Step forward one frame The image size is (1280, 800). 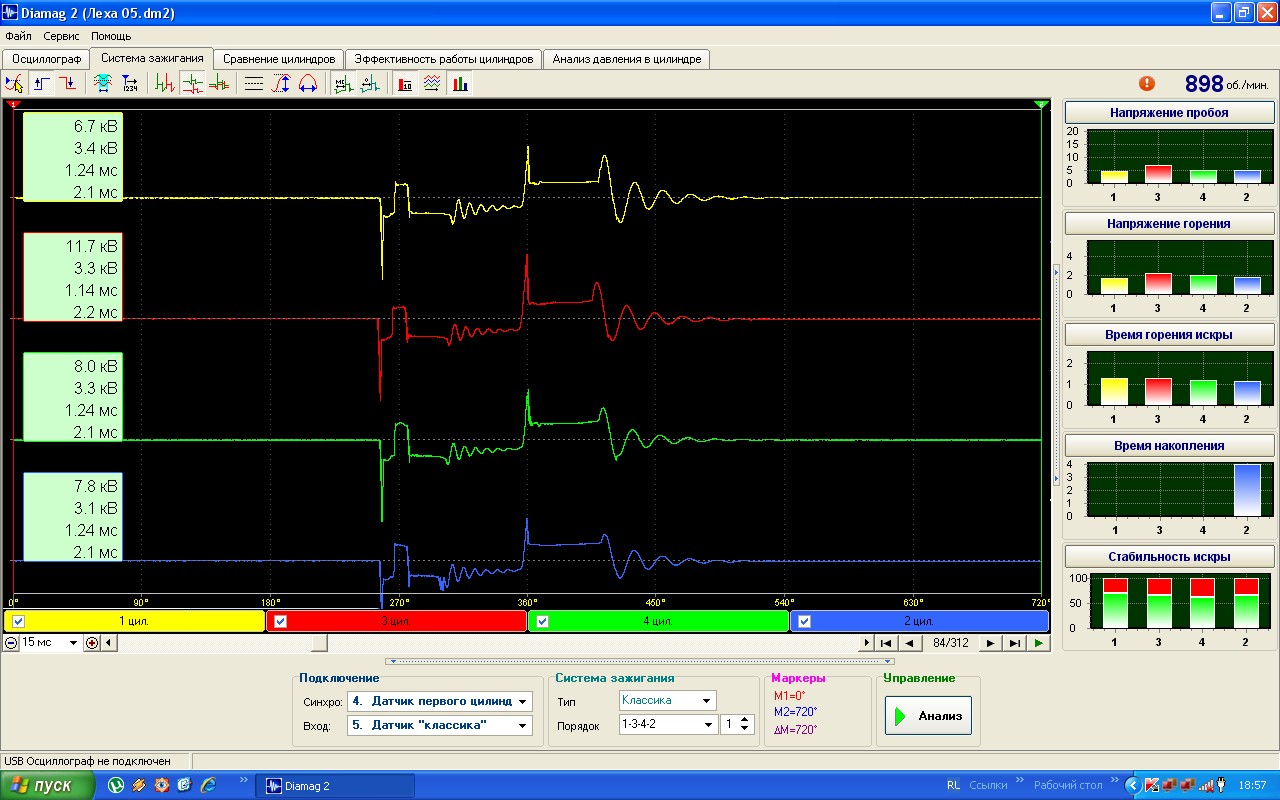point(990,643)
